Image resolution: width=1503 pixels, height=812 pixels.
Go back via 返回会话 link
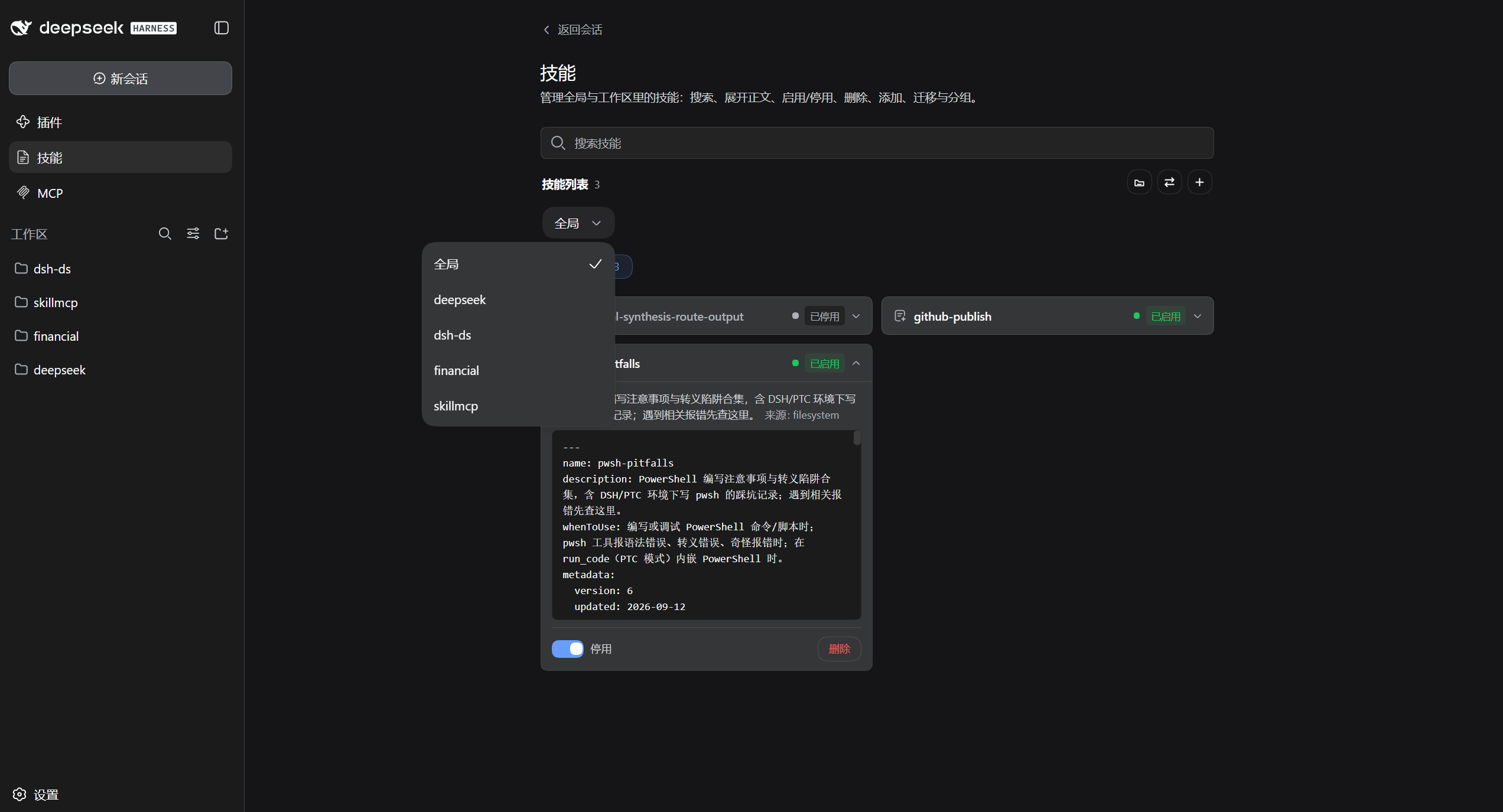572,30
